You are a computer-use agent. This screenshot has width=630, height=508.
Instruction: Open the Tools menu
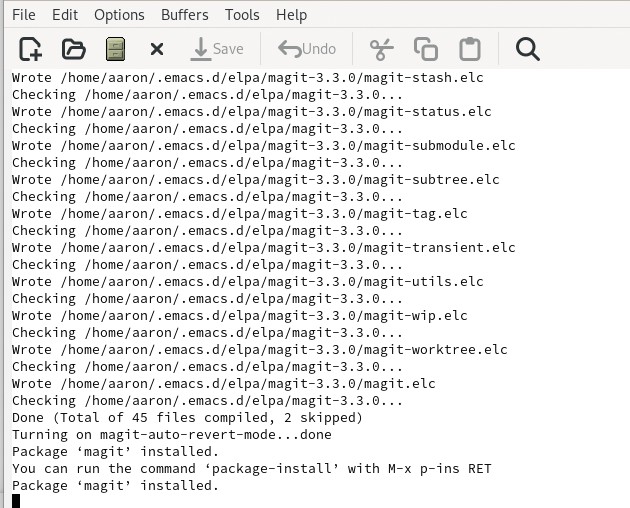pos(242,15)
